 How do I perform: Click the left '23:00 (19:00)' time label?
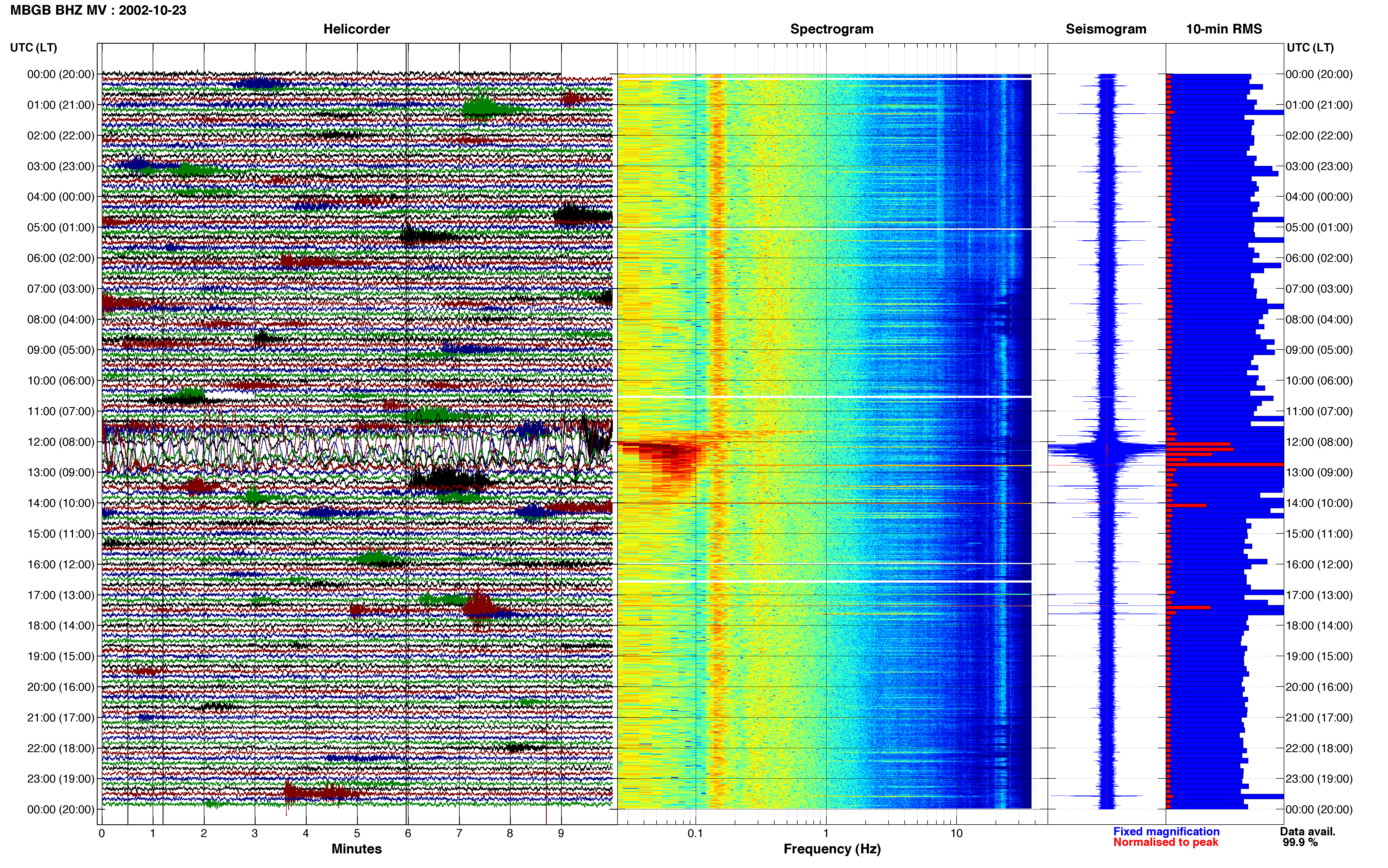click(x=61, y=779)
